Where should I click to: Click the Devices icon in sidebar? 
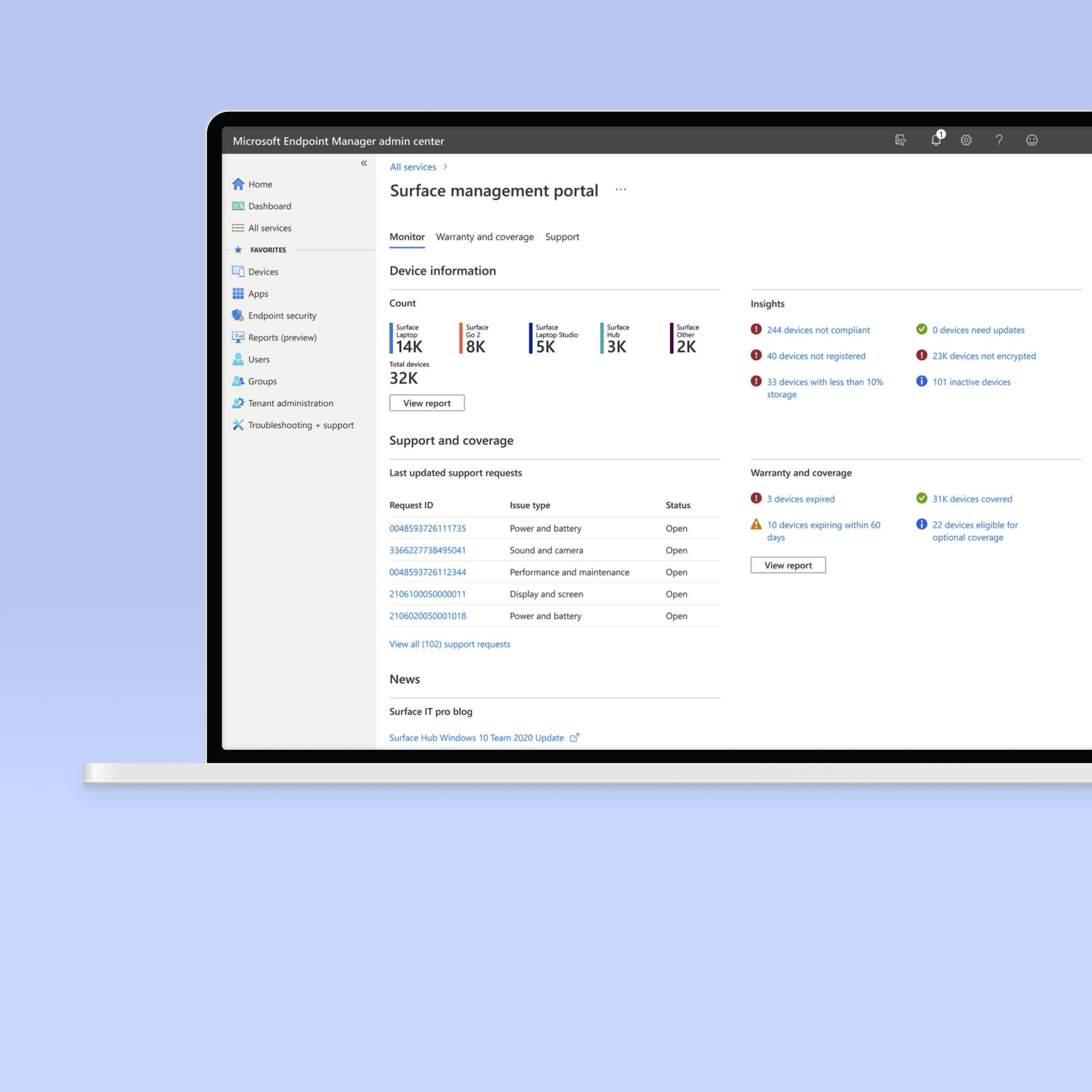click(x=238, y=272)
